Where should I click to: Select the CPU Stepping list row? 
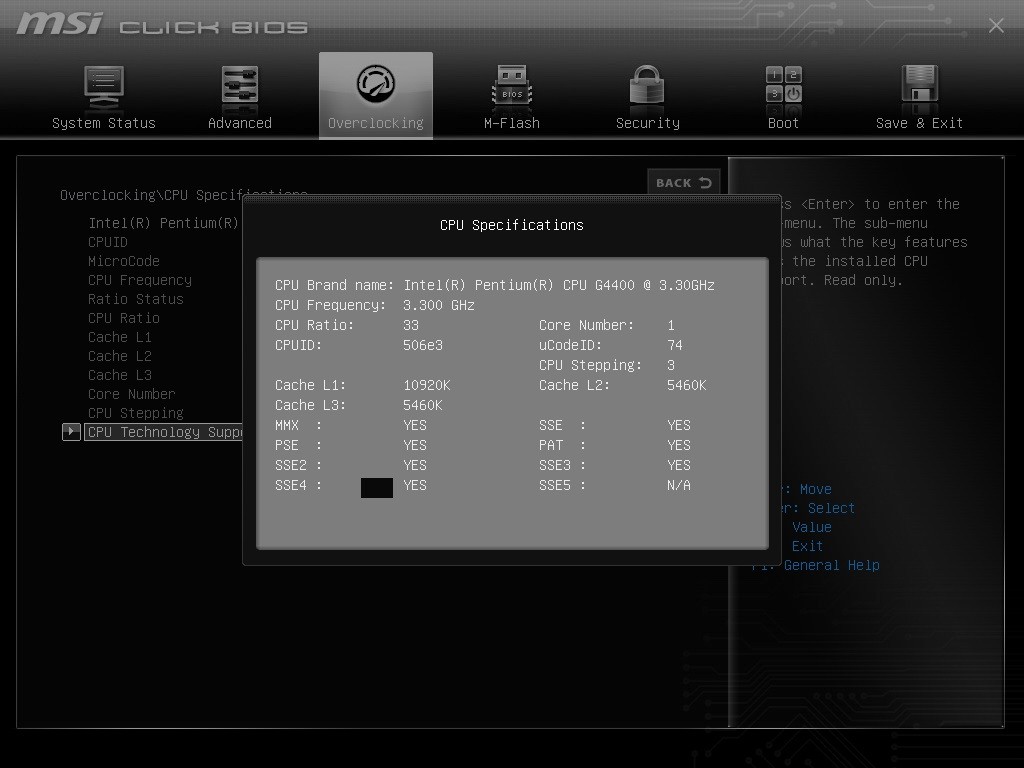coord(136,413)
